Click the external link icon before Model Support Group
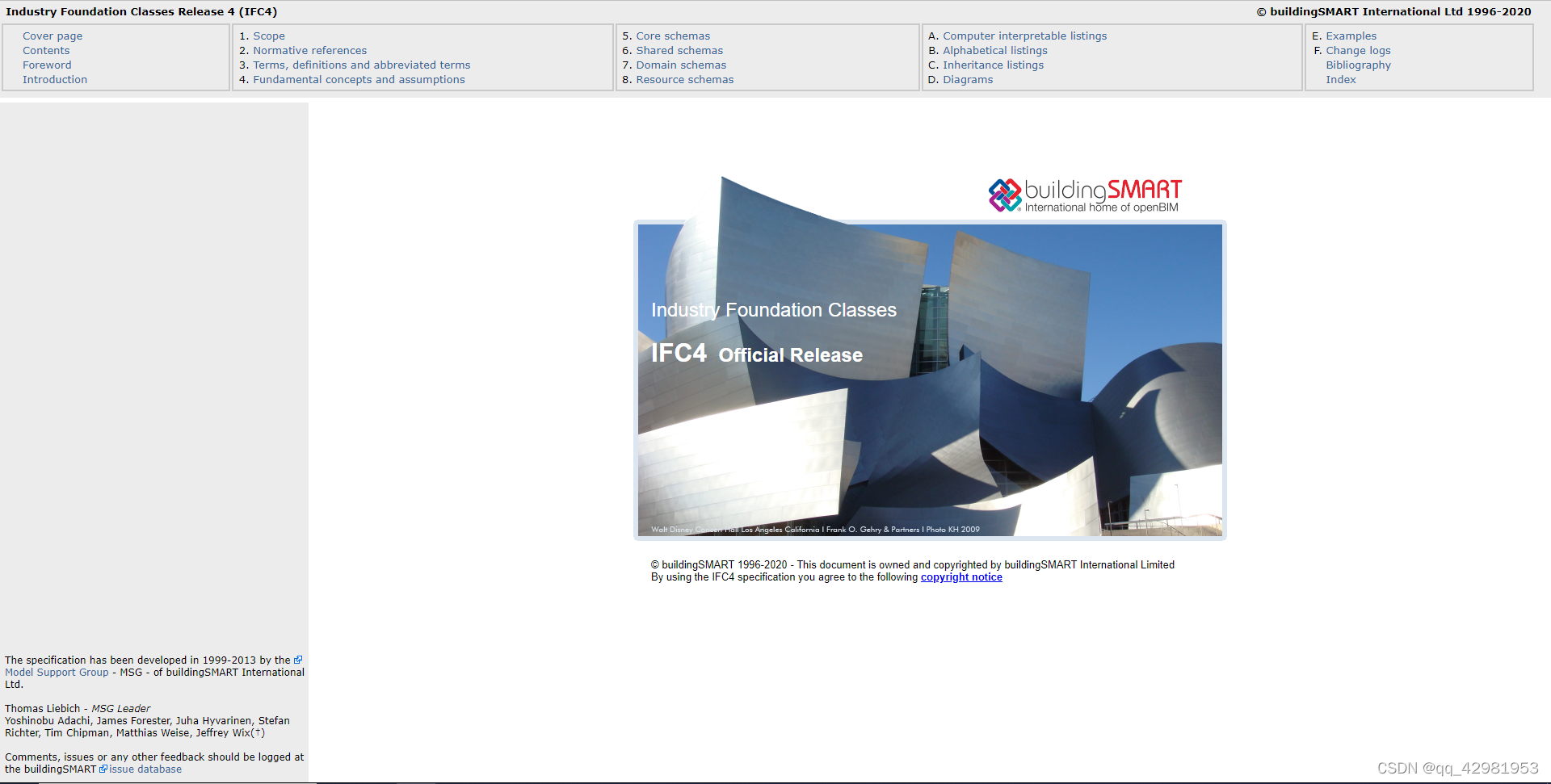Viewport: 1551px width, 784px height. 298,660
